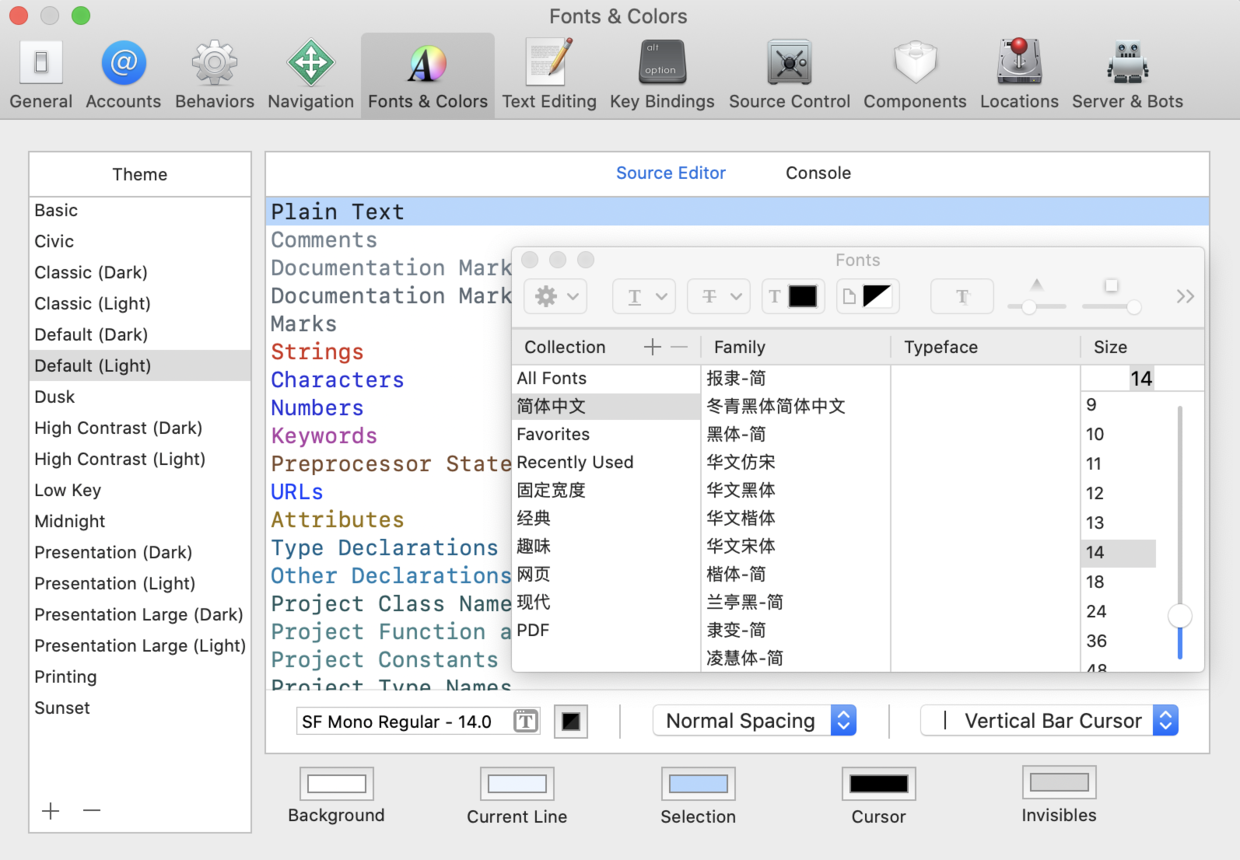Add a new theme with plus button

[50, 811]
